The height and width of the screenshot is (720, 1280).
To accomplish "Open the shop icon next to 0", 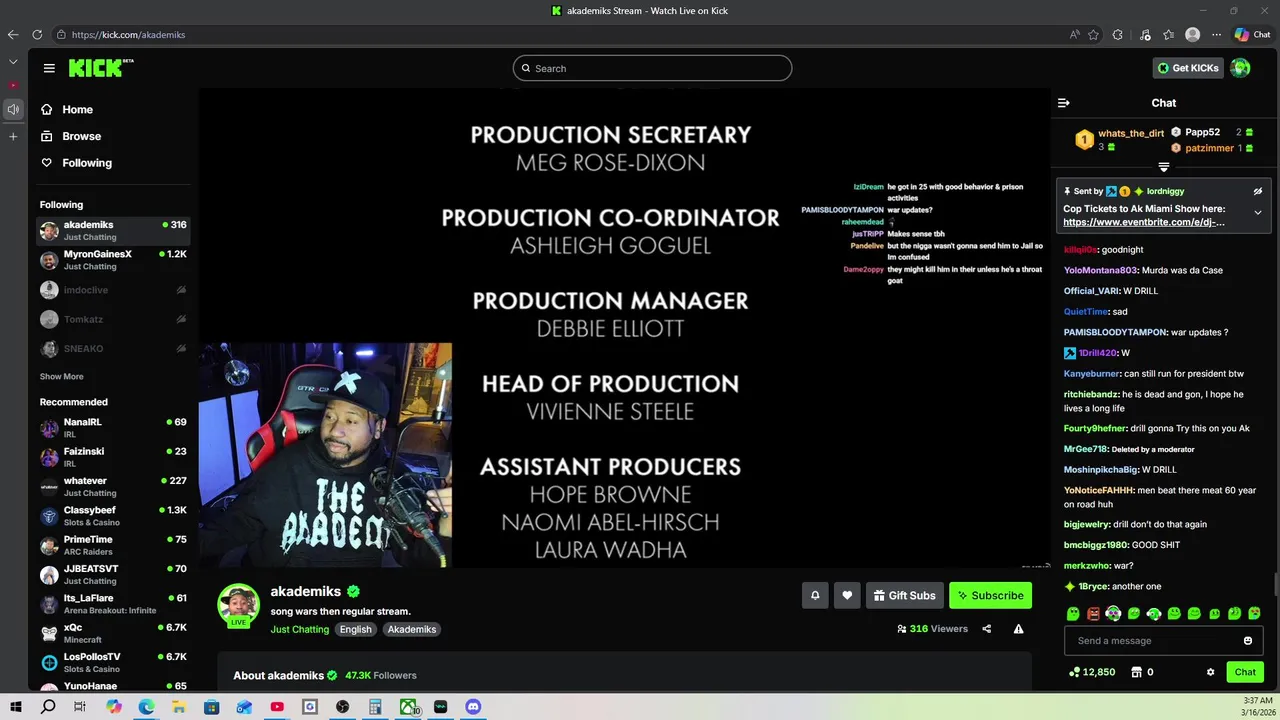I will click(x=1136, y=672).
